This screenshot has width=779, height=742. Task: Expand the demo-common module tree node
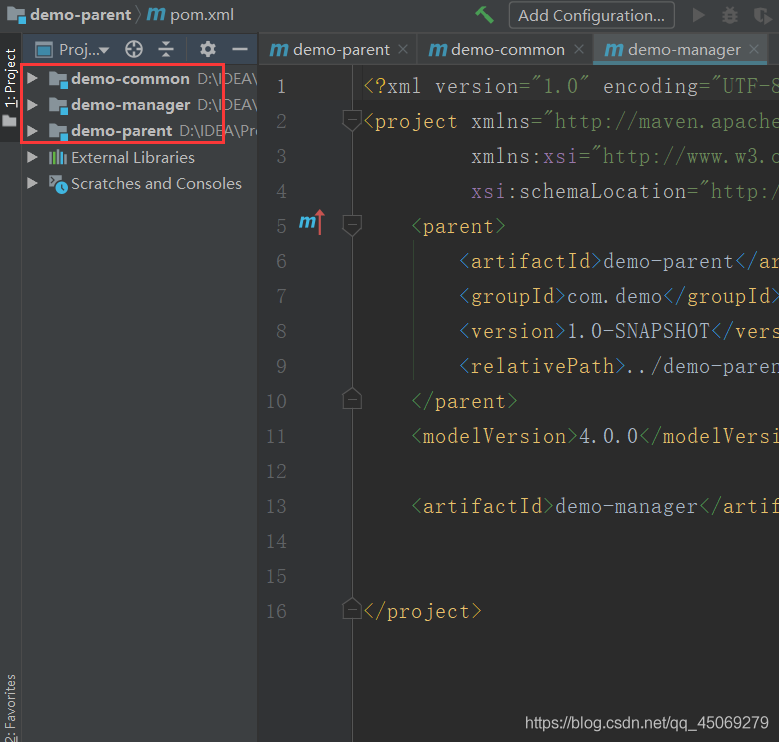coord(33,78)
